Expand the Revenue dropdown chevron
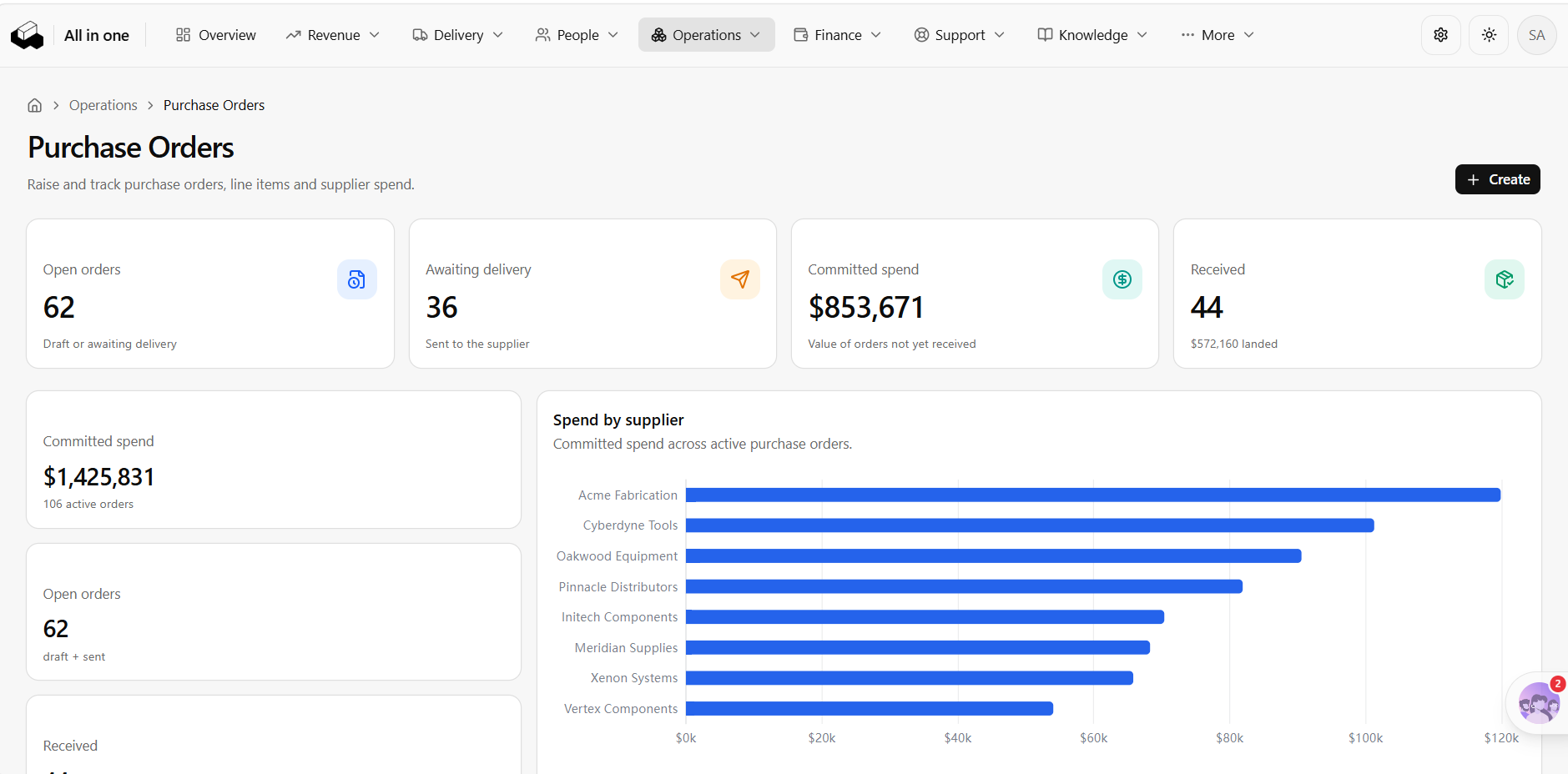Image resolution: width=1568 pixels, height=774 pixels. pyautogui.click(x=375, y=35)
